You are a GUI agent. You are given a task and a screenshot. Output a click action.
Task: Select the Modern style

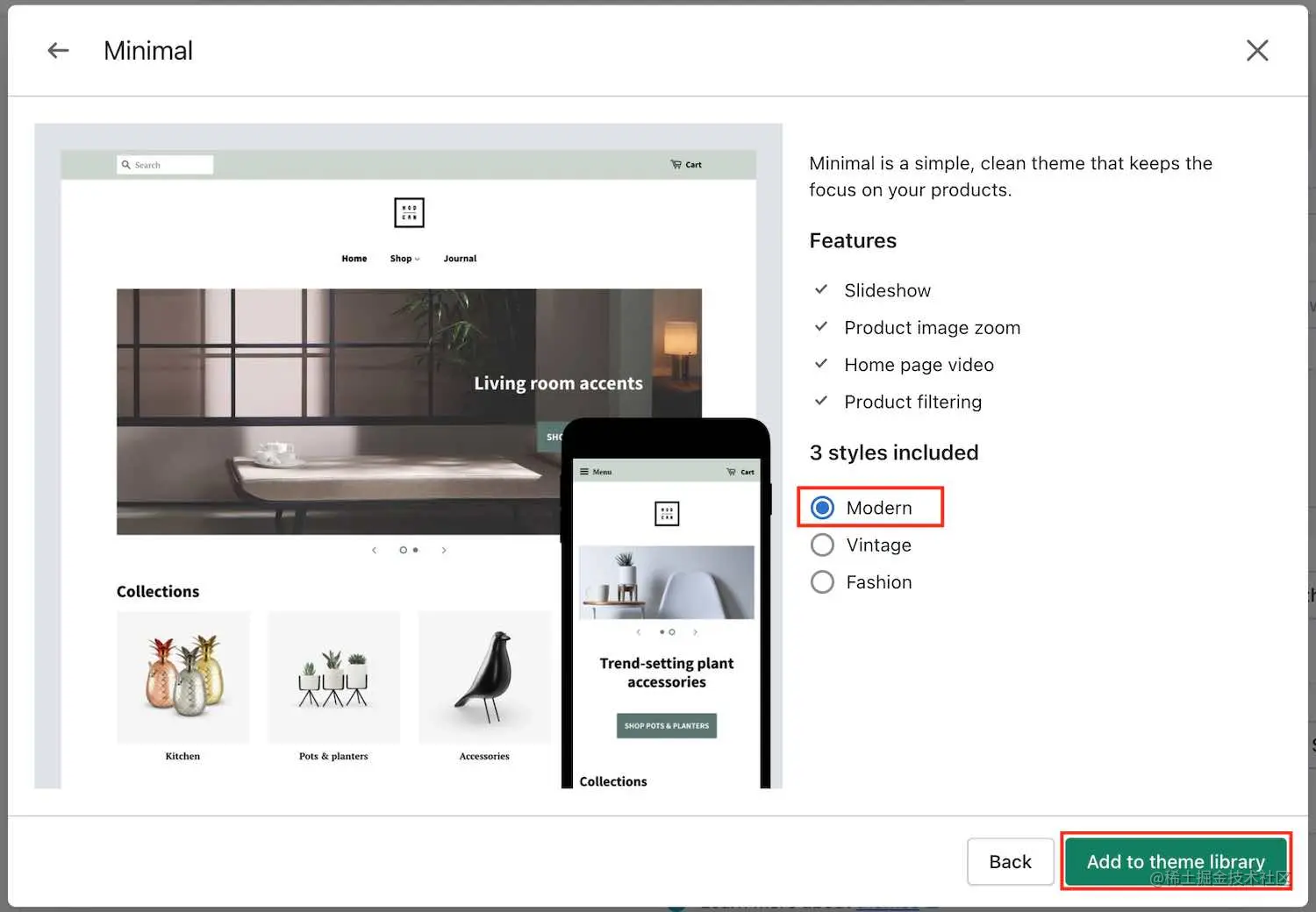point(822,507)
